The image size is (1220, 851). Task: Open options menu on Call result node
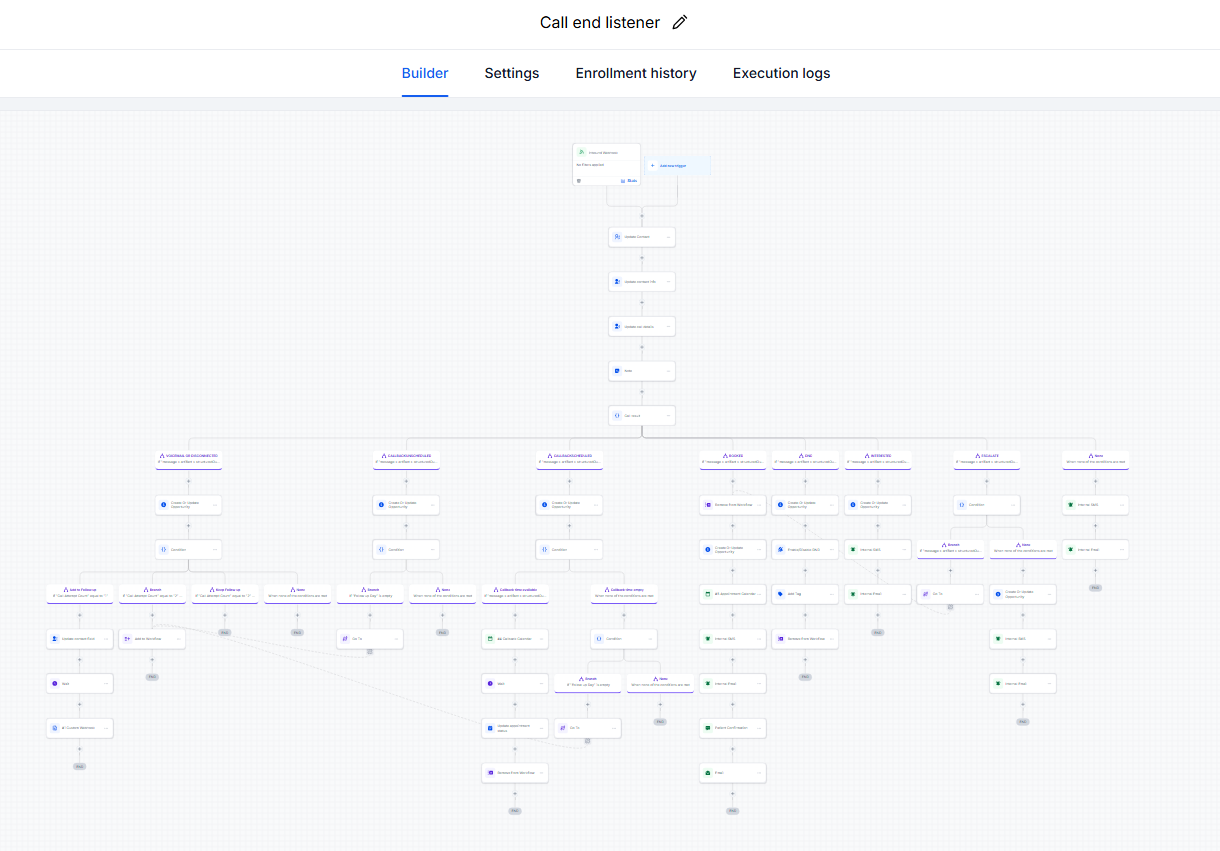[668, 415]
